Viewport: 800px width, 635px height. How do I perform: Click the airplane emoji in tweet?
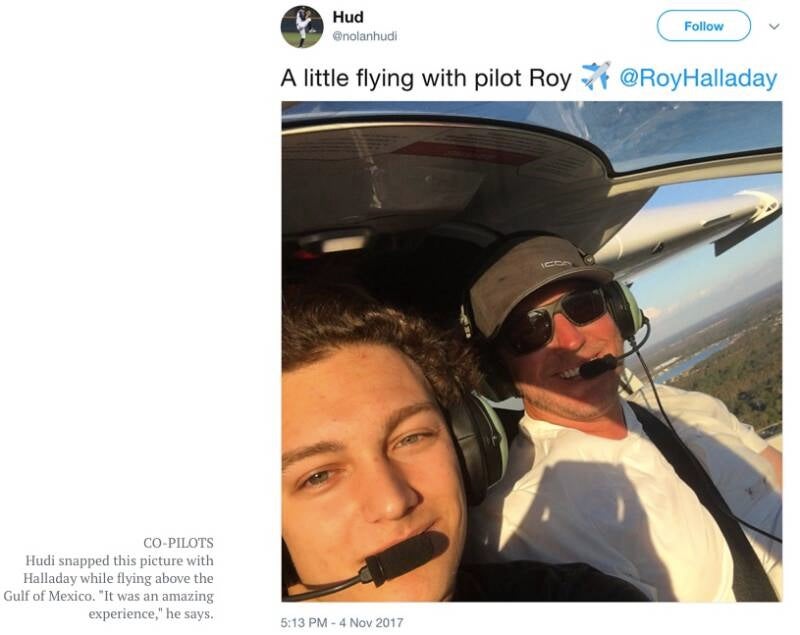pyautogui.click(x=595, y=76)
